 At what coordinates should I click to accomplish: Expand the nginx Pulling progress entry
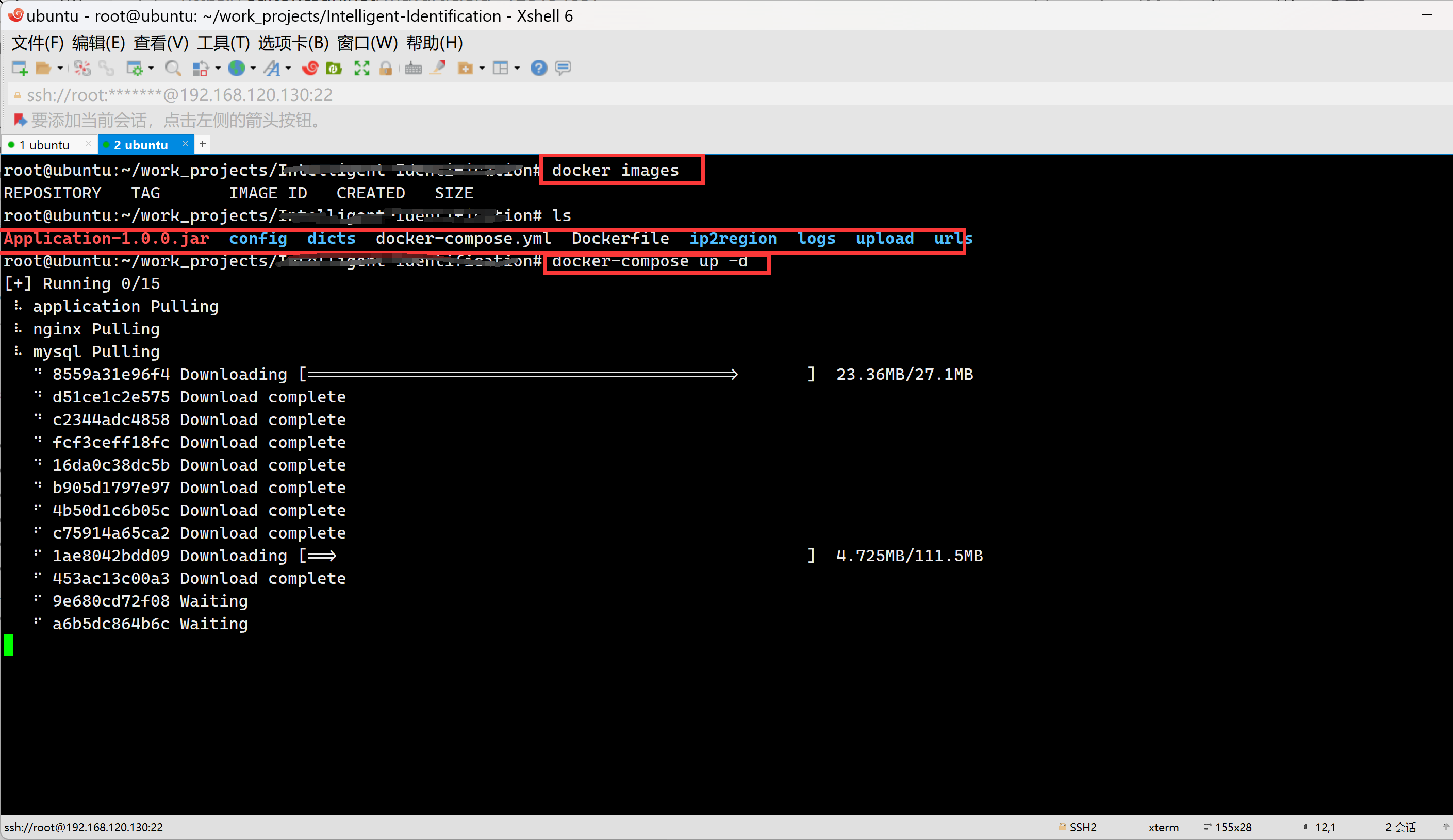(x=17, y=329)
